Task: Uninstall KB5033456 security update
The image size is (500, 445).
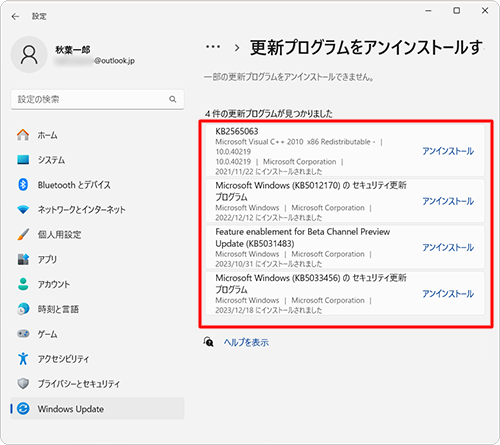Action: click(x=448, y=294)
